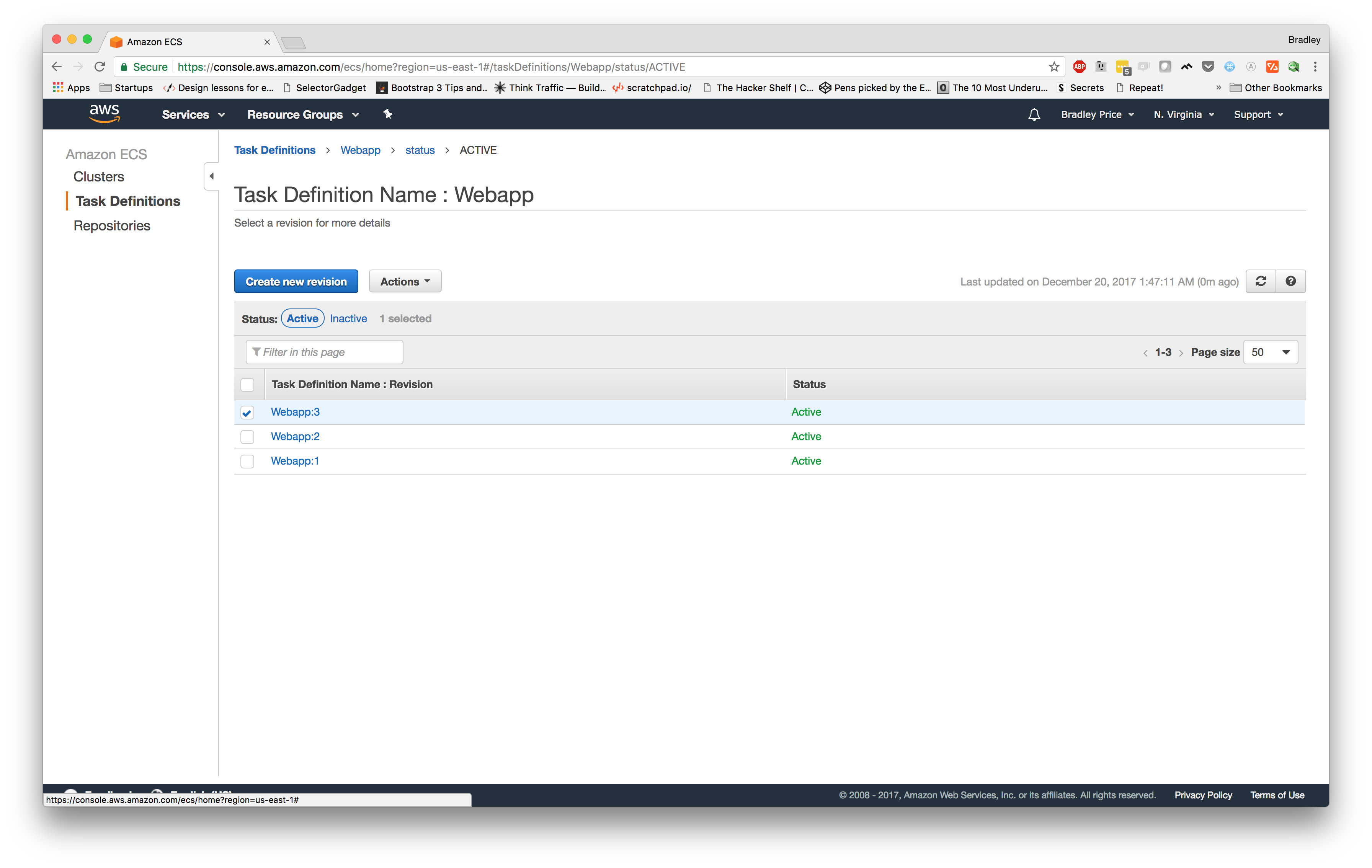Click the Active status of Webapp:2
Image resolution: width=1372 pixels, height=868 pixels.
tap(806, 436)
